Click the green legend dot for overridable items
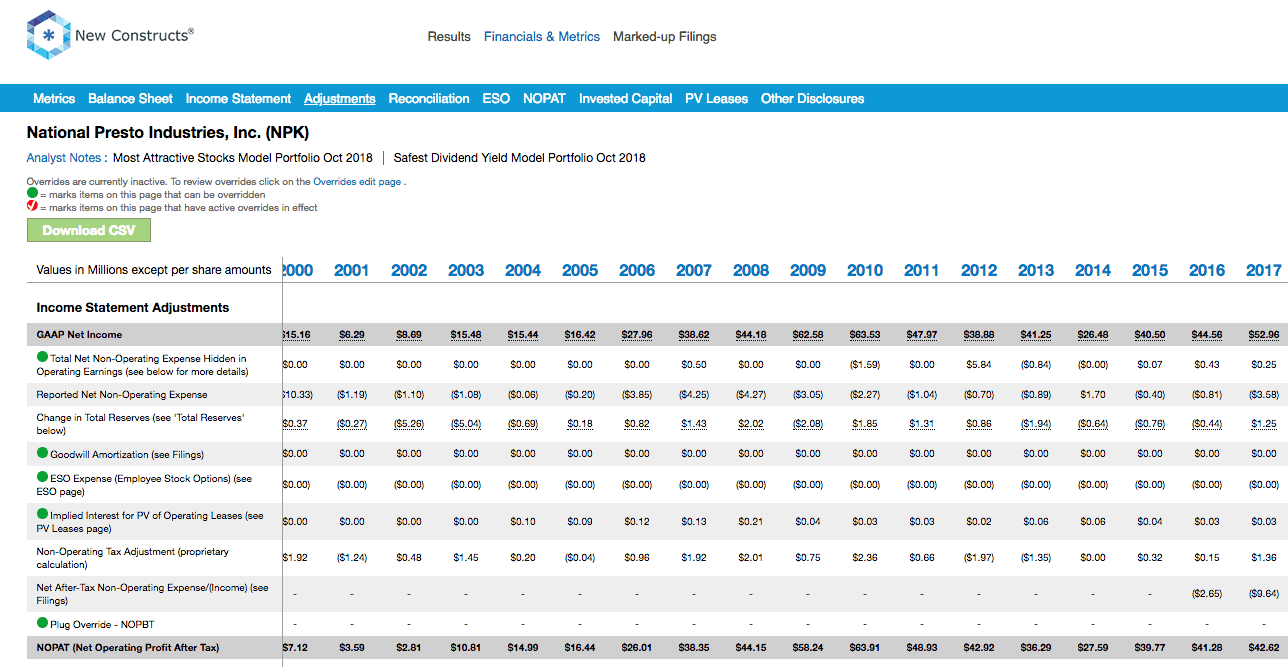The width and height of the screenshot is (1288, 667). click(x=32, y=194)
